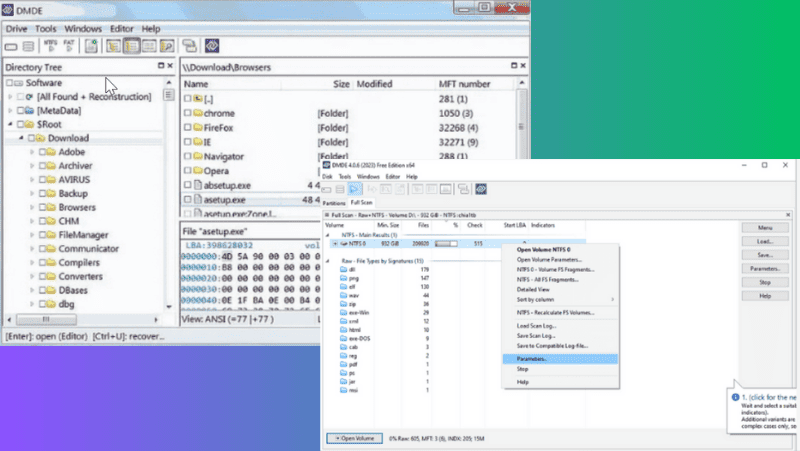The width and height of the screenshot is (800, 451).
Task: Click Partitions icon in DMDE 4.0.6 toolbar
Action: click(x=340, y=190)
